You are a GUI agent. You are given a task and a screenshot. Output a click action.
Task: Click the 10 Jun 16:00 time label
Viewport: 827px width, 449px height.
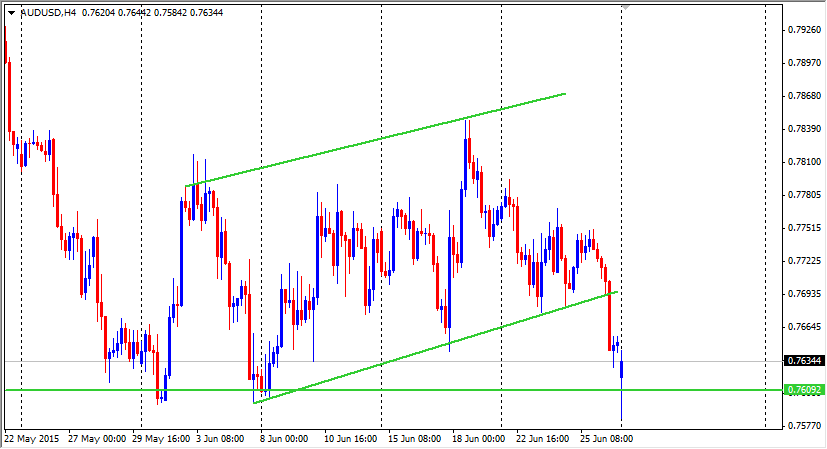[x=350, y=439]
